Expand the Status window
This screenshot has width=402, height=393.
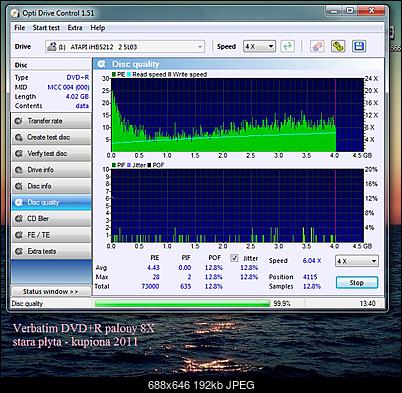pos(51,291)
